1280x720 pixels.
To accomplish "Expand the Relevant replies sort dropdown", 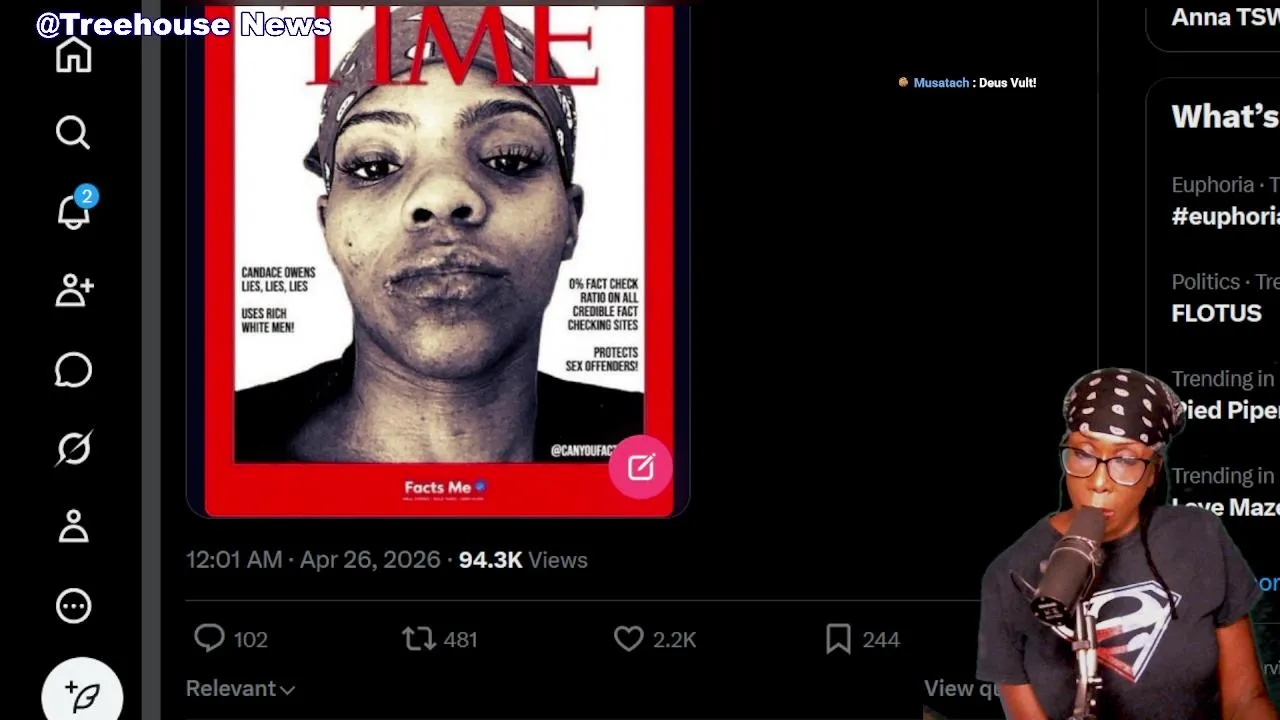I will [240, 688].
